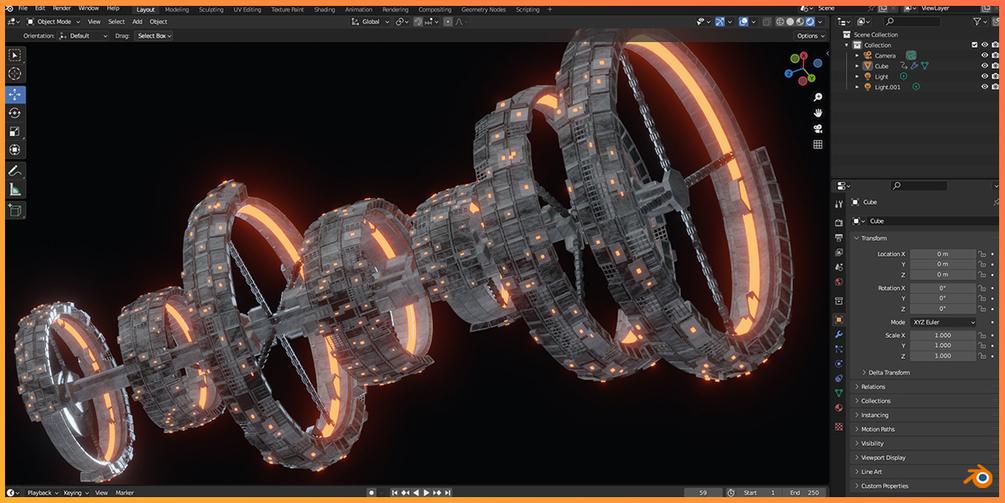Open timeline Keying menu
Viewport: 1005px width, 503px height.
76,493
